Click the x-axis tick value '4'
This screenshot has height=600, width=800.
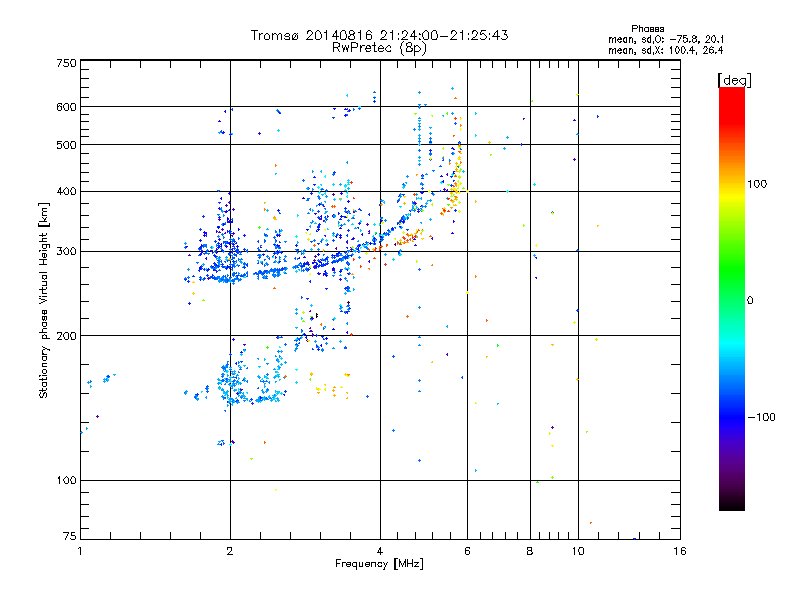click(380, 551)
